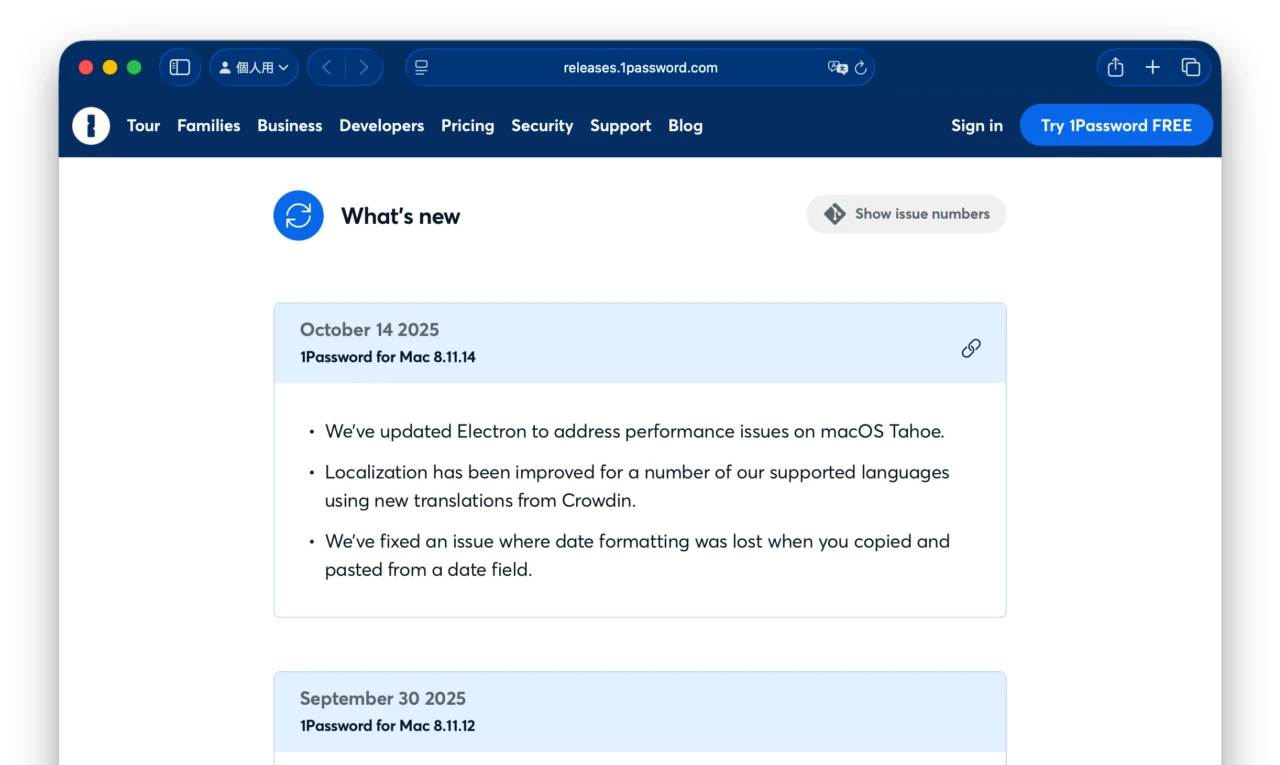Select Security in the navigation bar
Image resolution: width=1280 pixels, height=765 pixels.
(542, 125)
